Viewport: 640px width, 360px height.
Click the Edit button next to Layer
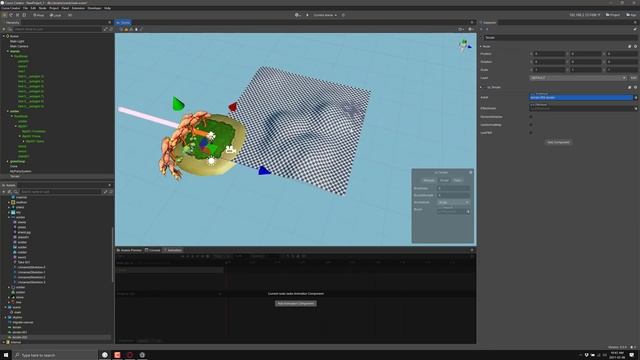pos(633,78)
